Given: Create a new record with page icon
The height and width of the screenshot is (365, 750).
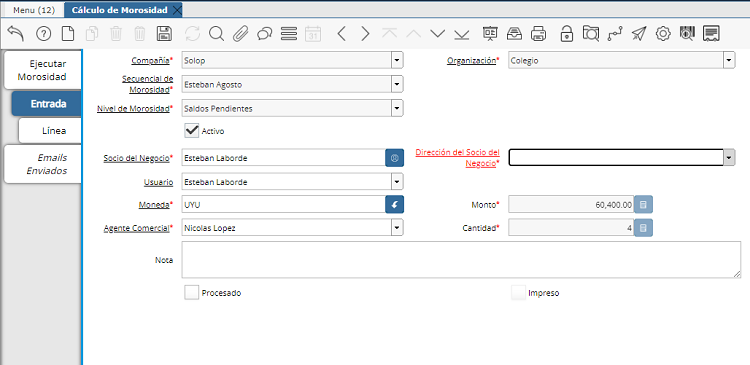Looking at the screenshot, I should tap(68, 33).
